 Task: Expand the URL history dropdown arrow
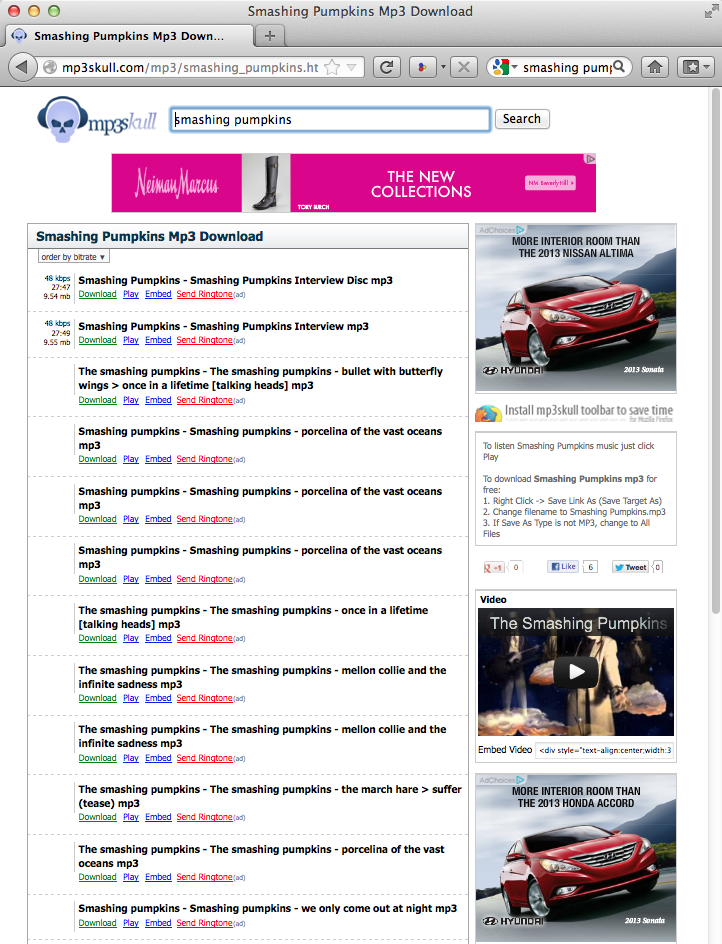(353, 67)
